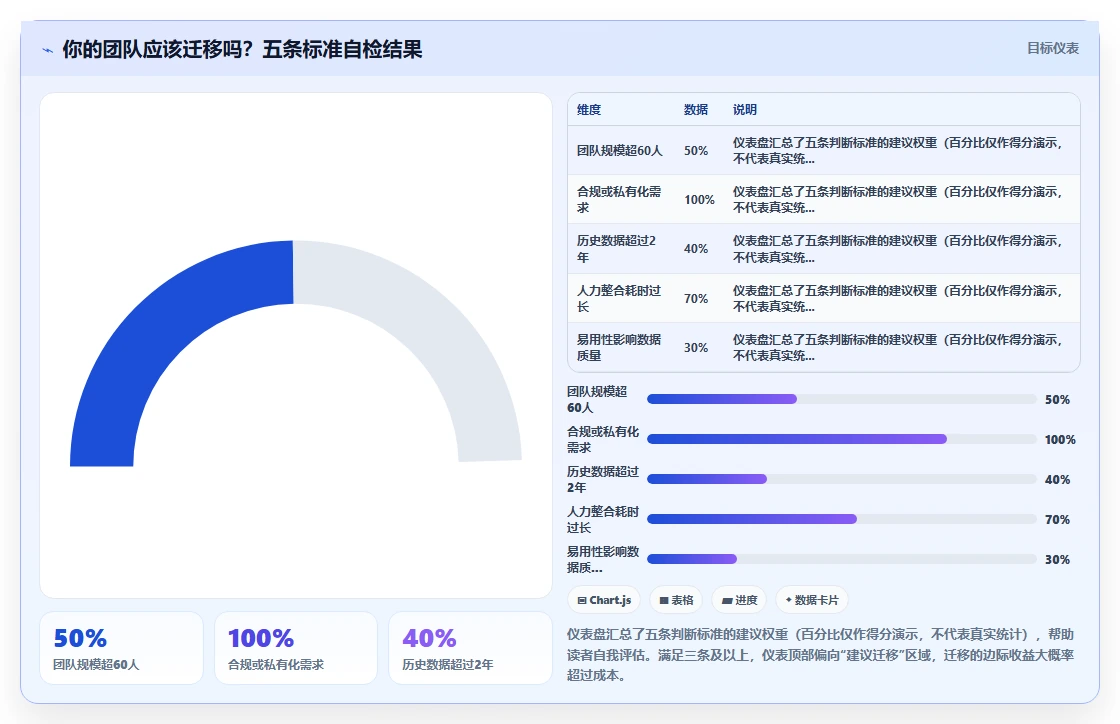Click the icon inside the 表格 chip
This screenshot has width=1120, height=724.
tap(664, 600)
